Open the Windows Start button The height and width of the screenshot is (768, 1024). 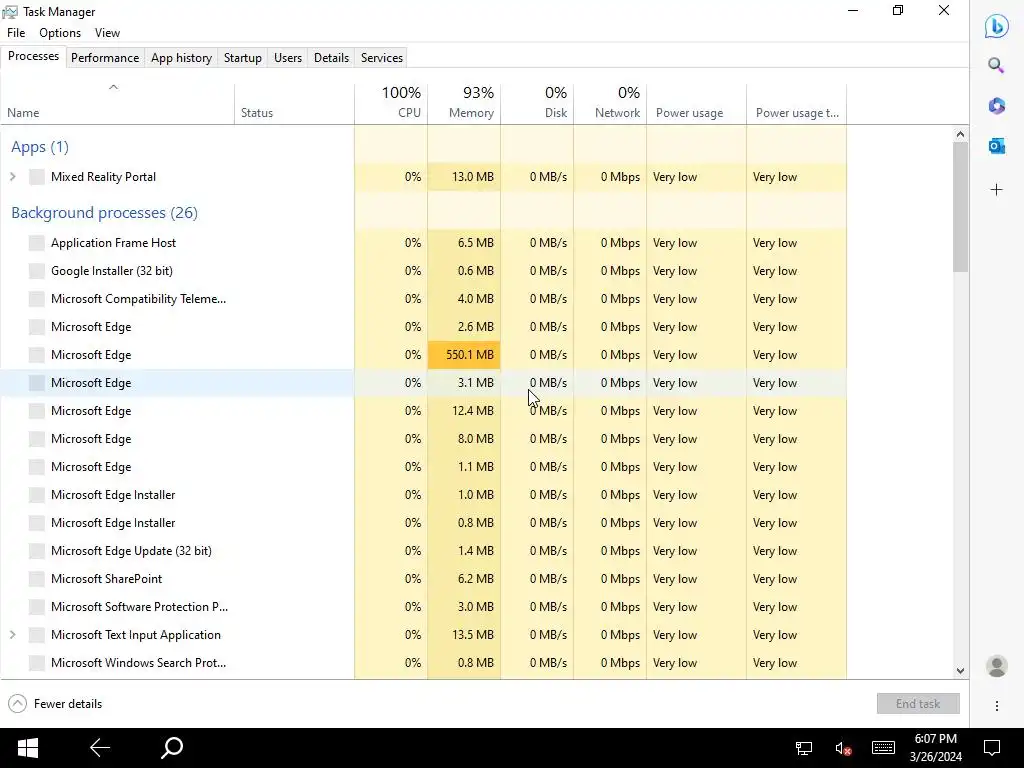(x=27, y=748)
